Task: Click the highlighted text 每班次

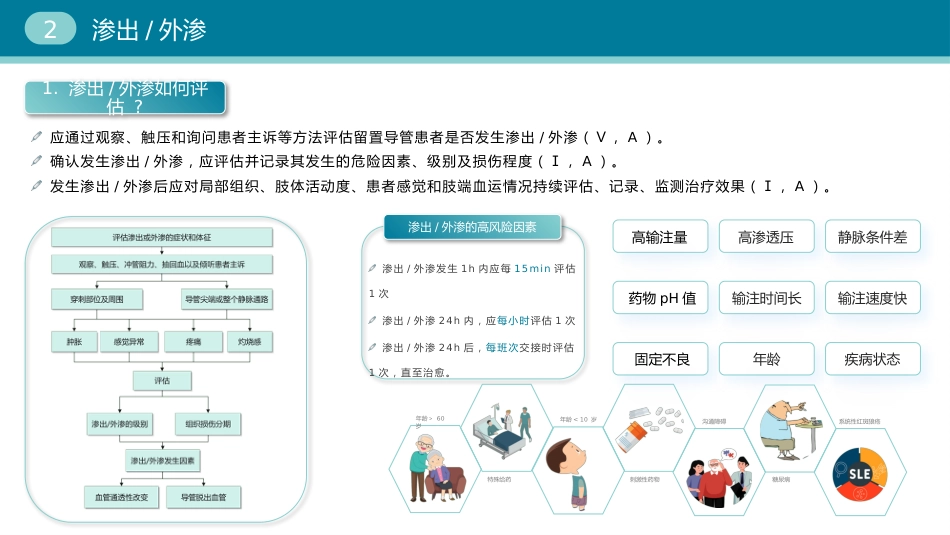Action: 502,347
